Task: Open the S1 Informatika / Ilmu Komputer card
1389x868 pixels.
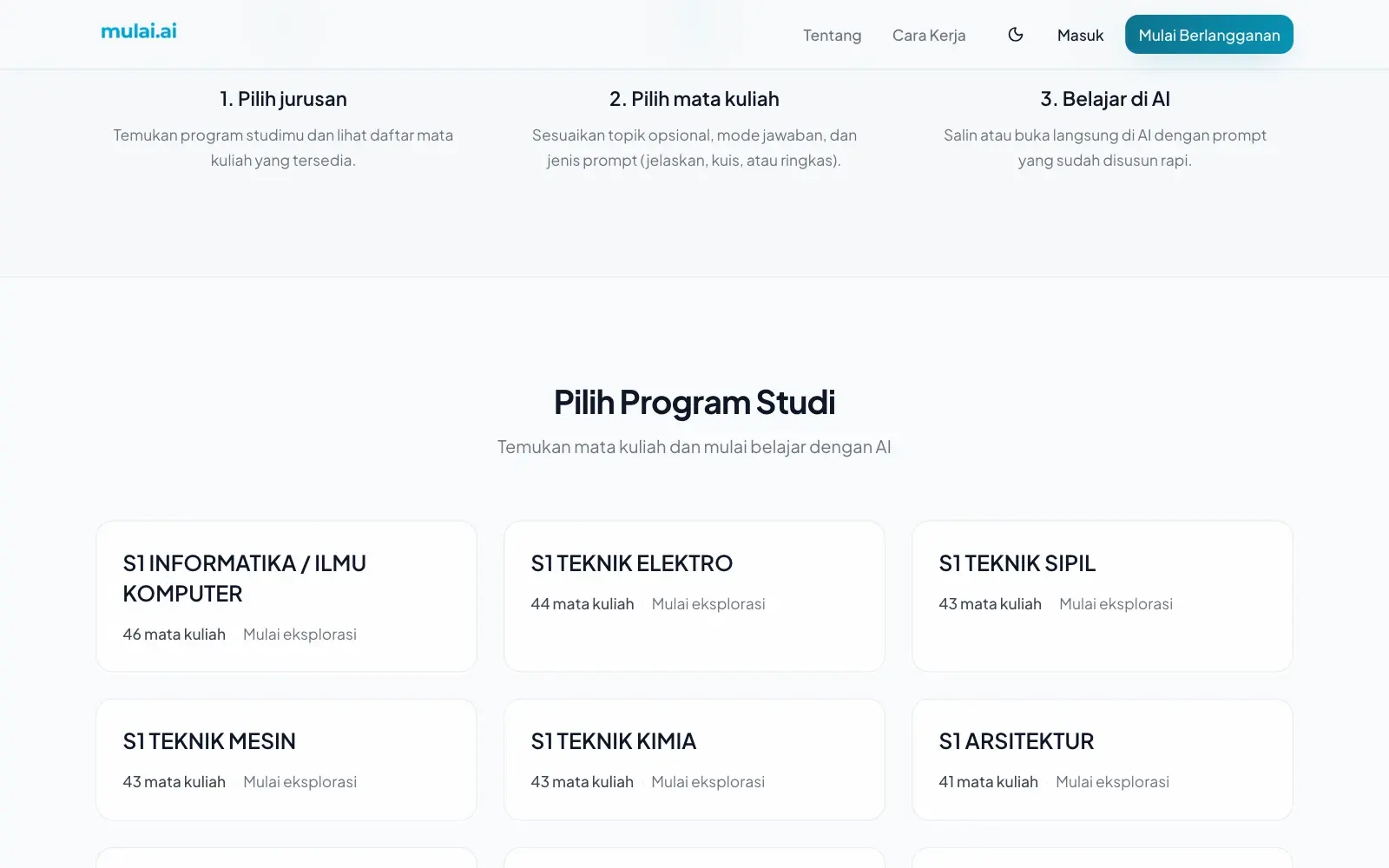Action: 286,596
